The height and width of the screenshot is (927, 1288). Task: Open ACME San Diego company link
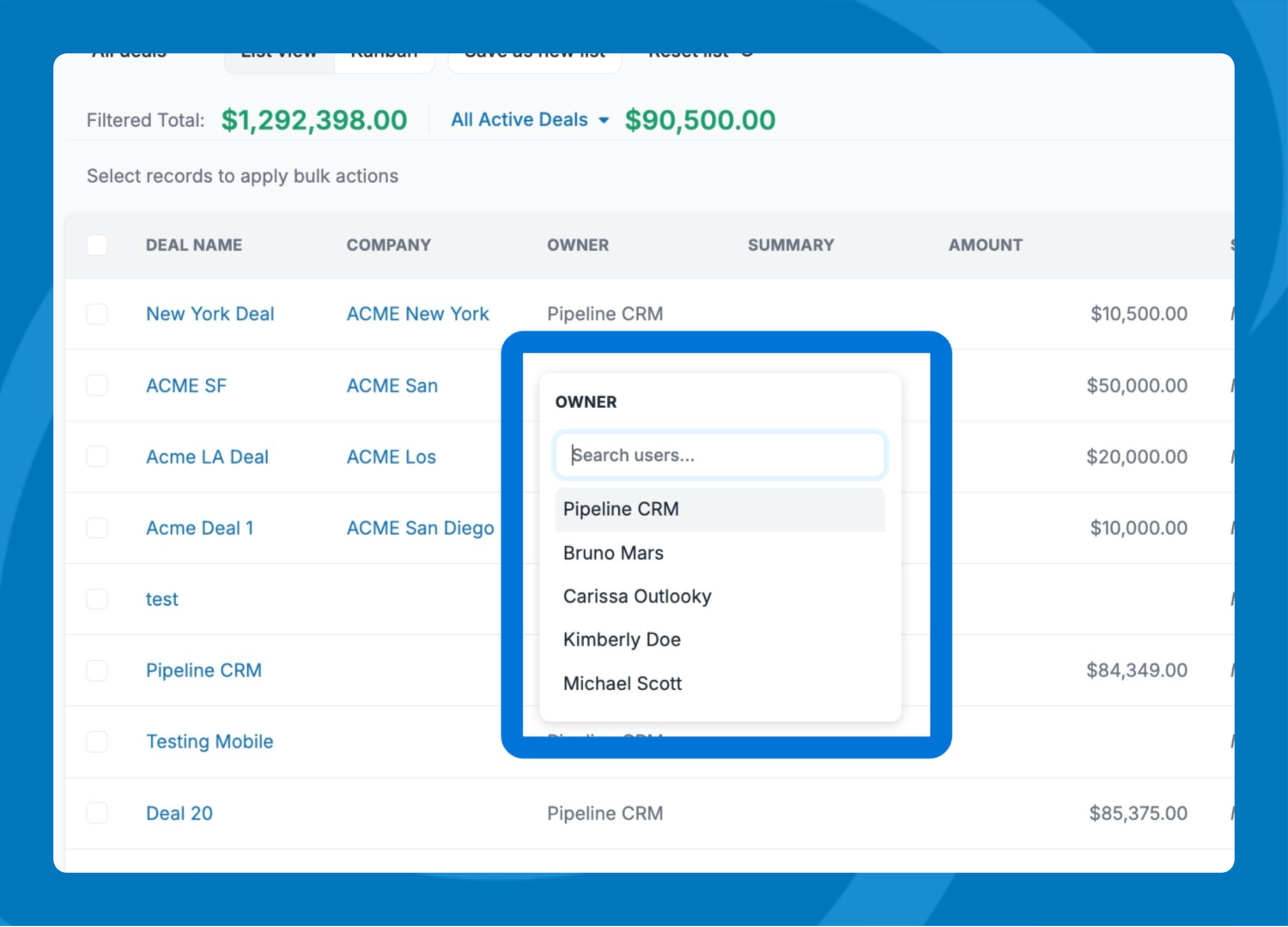pyautogui.click(x=421, y=528)
